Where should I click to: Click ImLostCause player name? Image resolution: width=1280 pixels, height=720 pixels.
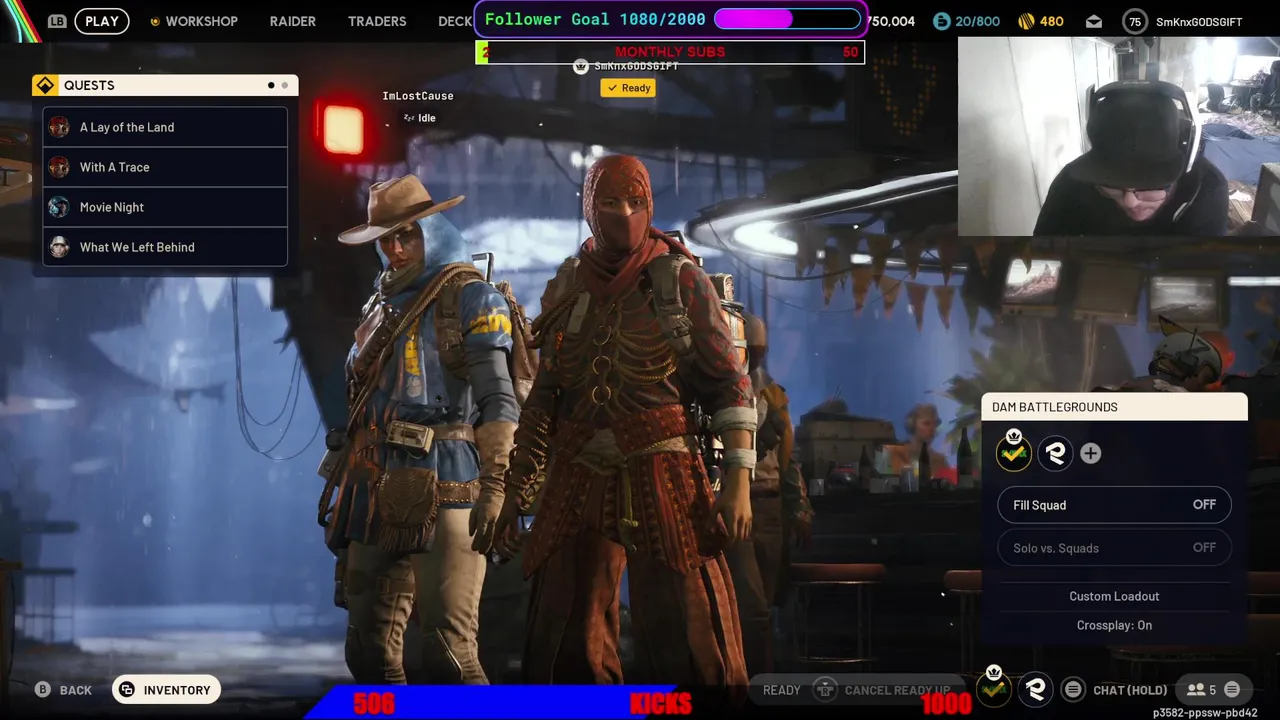click(418, 96)
